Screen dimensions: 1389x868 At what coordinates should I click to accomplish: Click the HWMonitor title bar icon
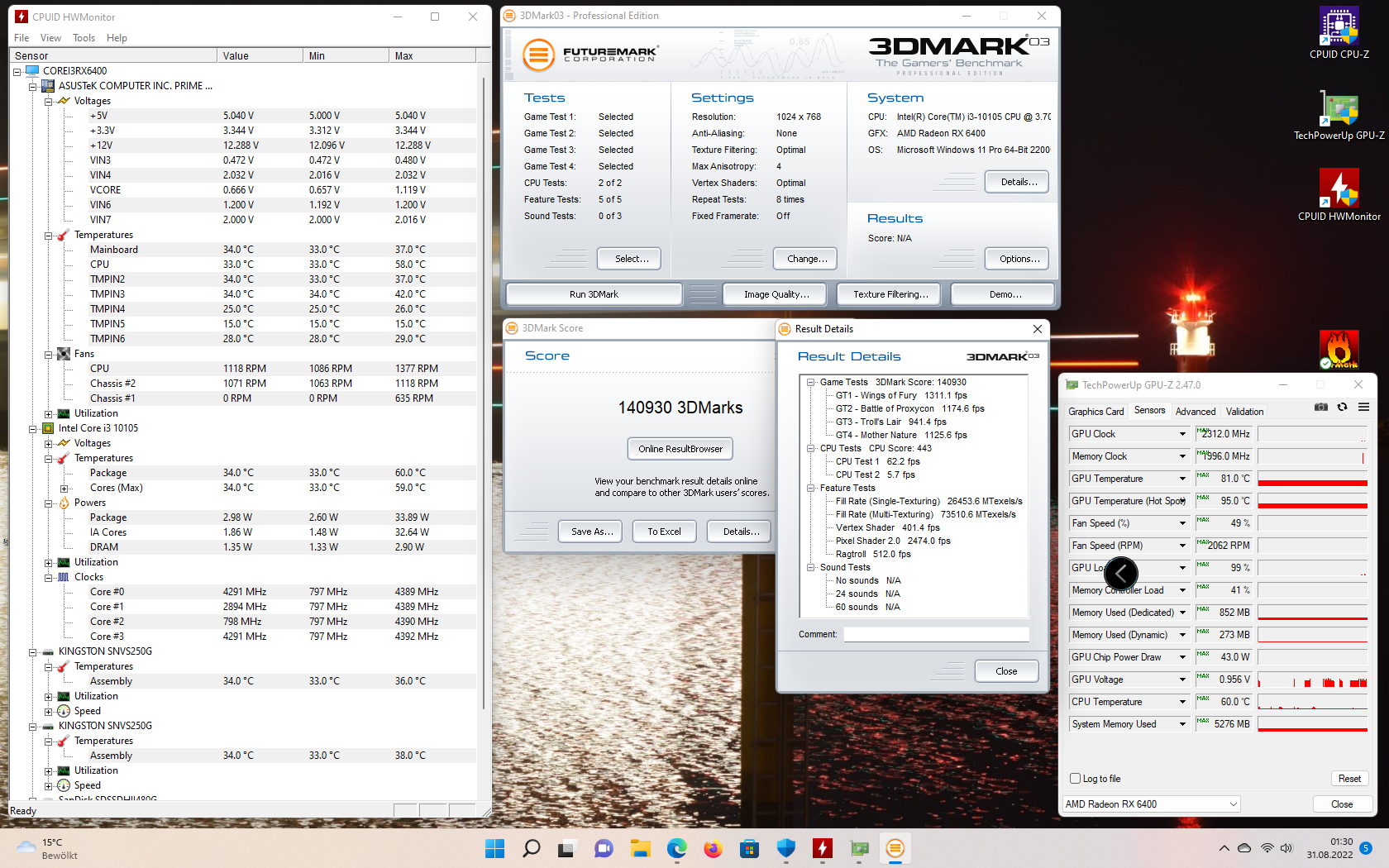click(21, 17)
